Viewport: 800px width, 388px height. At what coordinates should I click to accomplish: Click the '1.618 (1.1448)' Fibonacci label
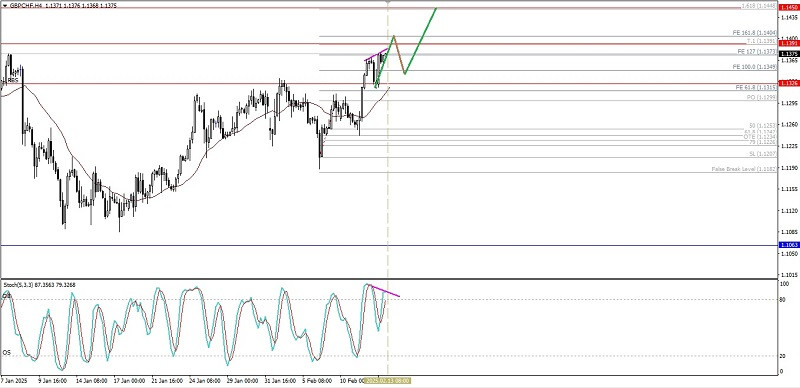pos(759,6)
